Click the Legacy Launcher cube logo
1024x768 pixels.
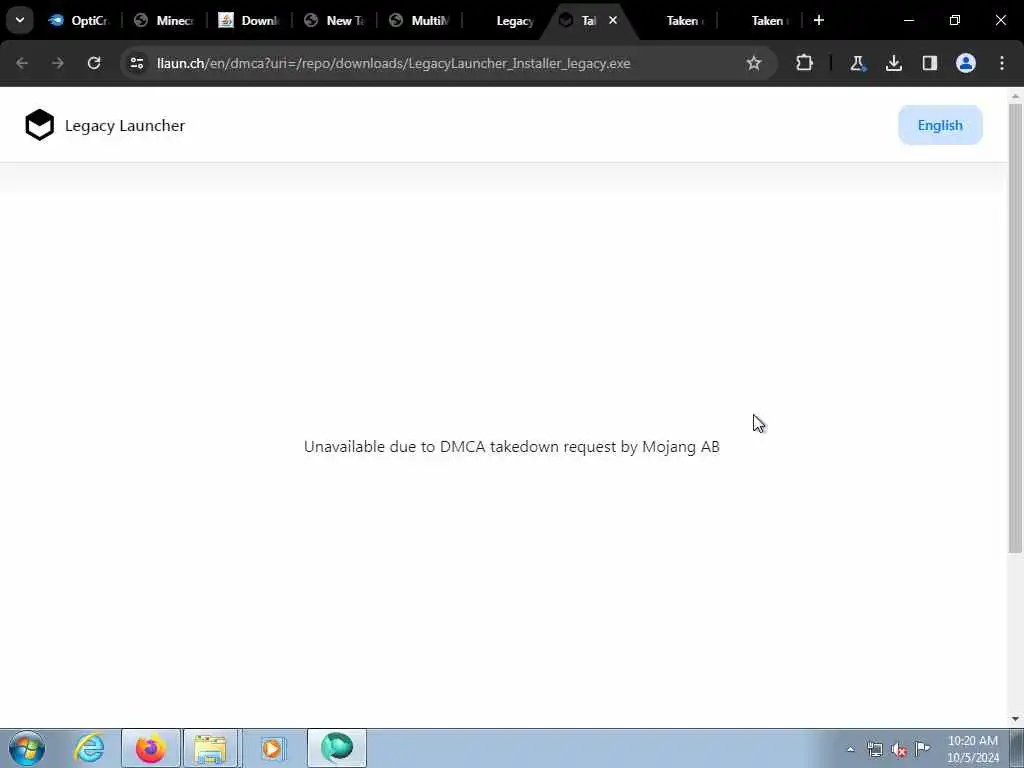(x=39, y=125)
